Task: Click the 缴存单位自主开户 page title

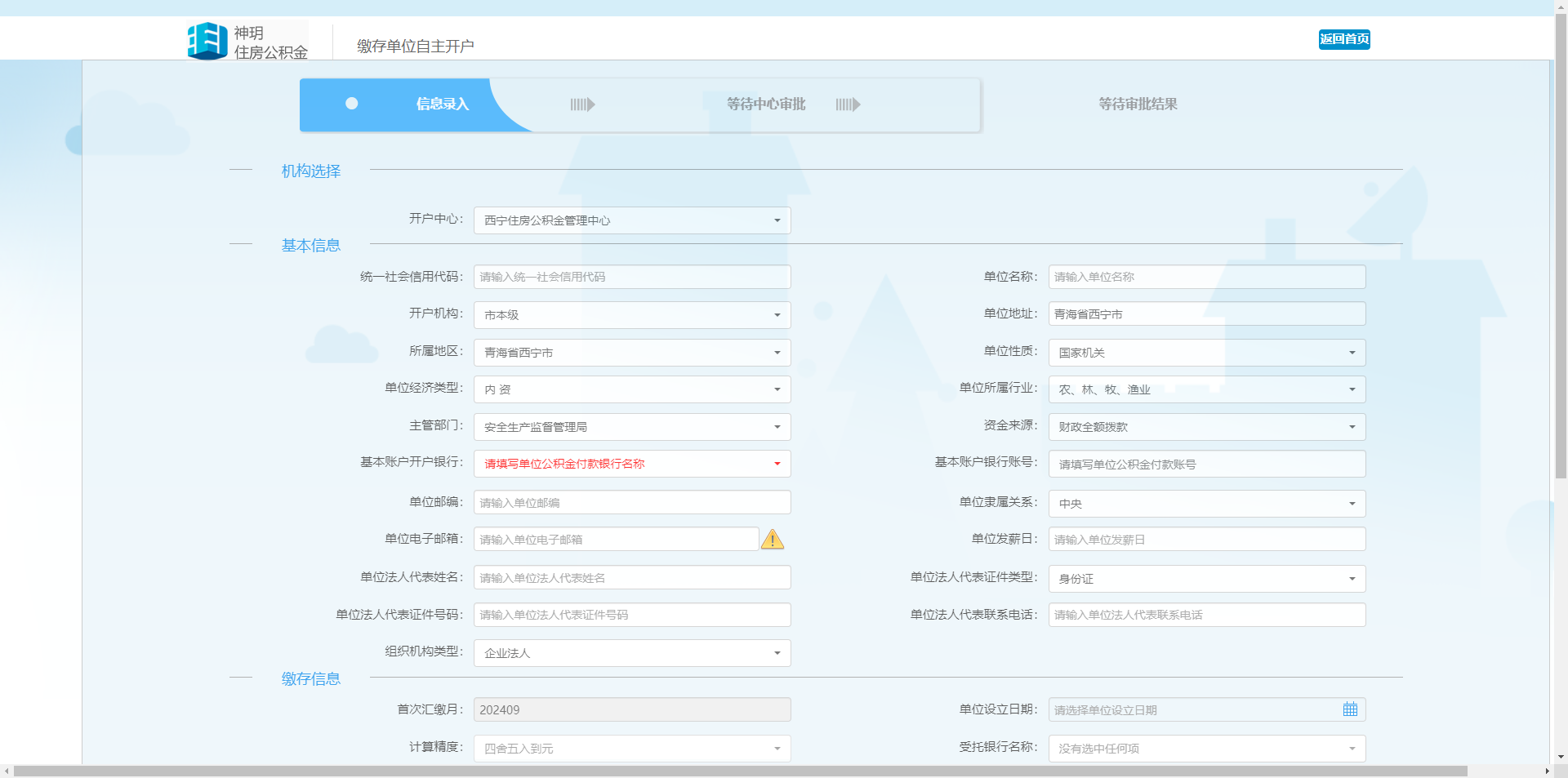Action: pos(416,47)
